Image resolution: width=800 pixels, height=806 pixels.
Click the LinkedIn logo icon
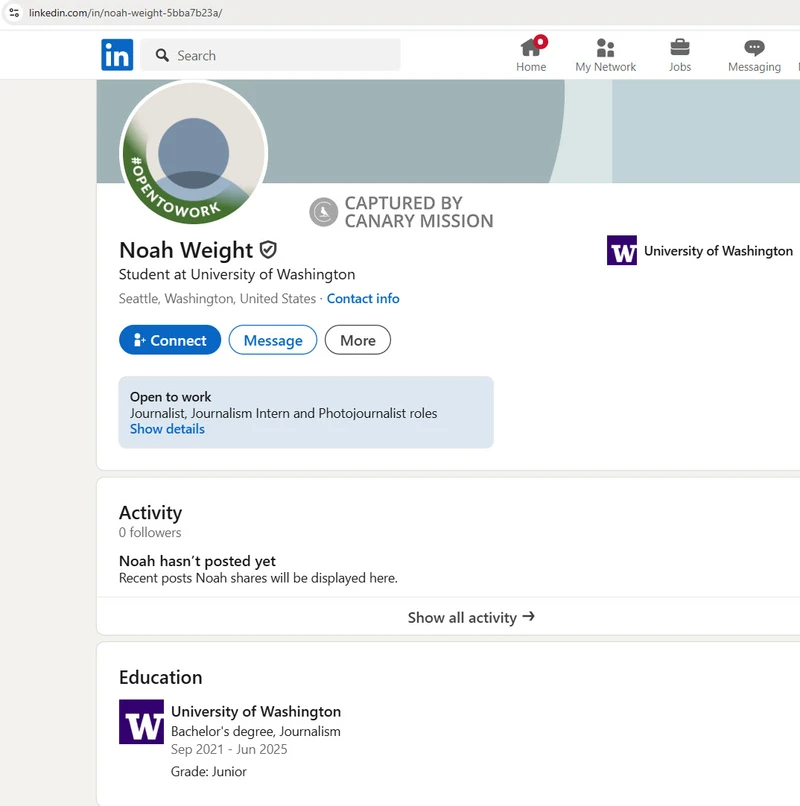pos(117,55)
